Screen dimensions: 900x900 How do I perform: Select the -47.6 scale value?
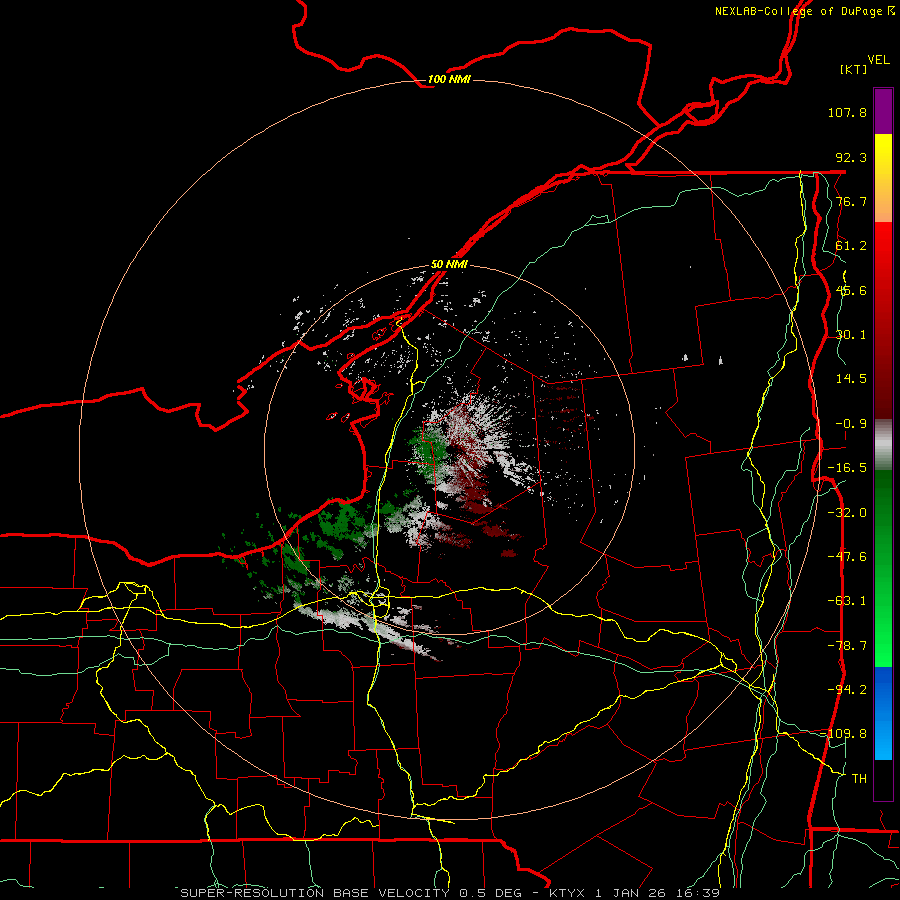847,557
